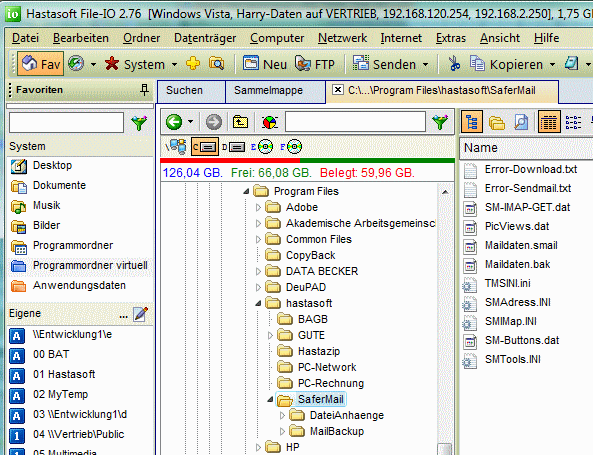Viewport: 593px width, 455px height.
Task: Pin the Favoriten panel
Action: point(144,90)
